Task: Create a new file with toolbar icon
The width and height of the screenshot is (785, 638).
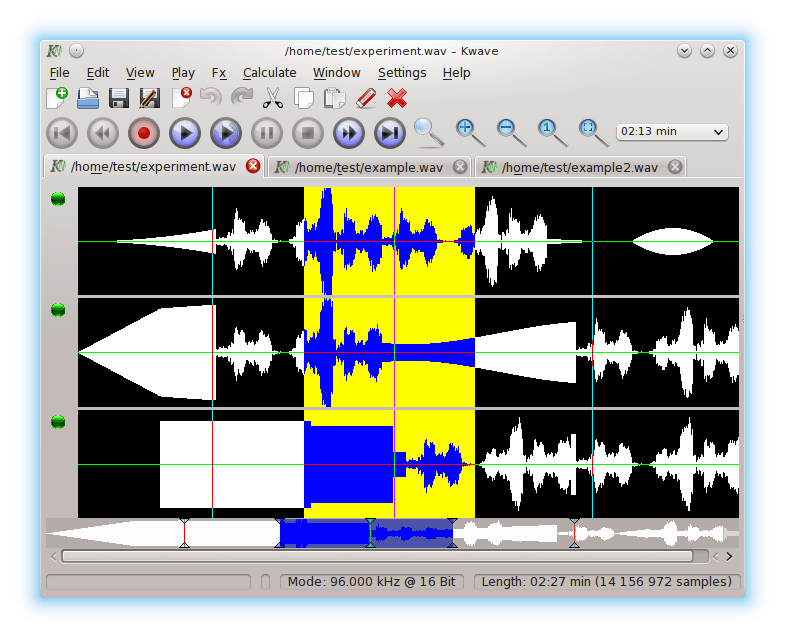Action: [x=57, y=98]
